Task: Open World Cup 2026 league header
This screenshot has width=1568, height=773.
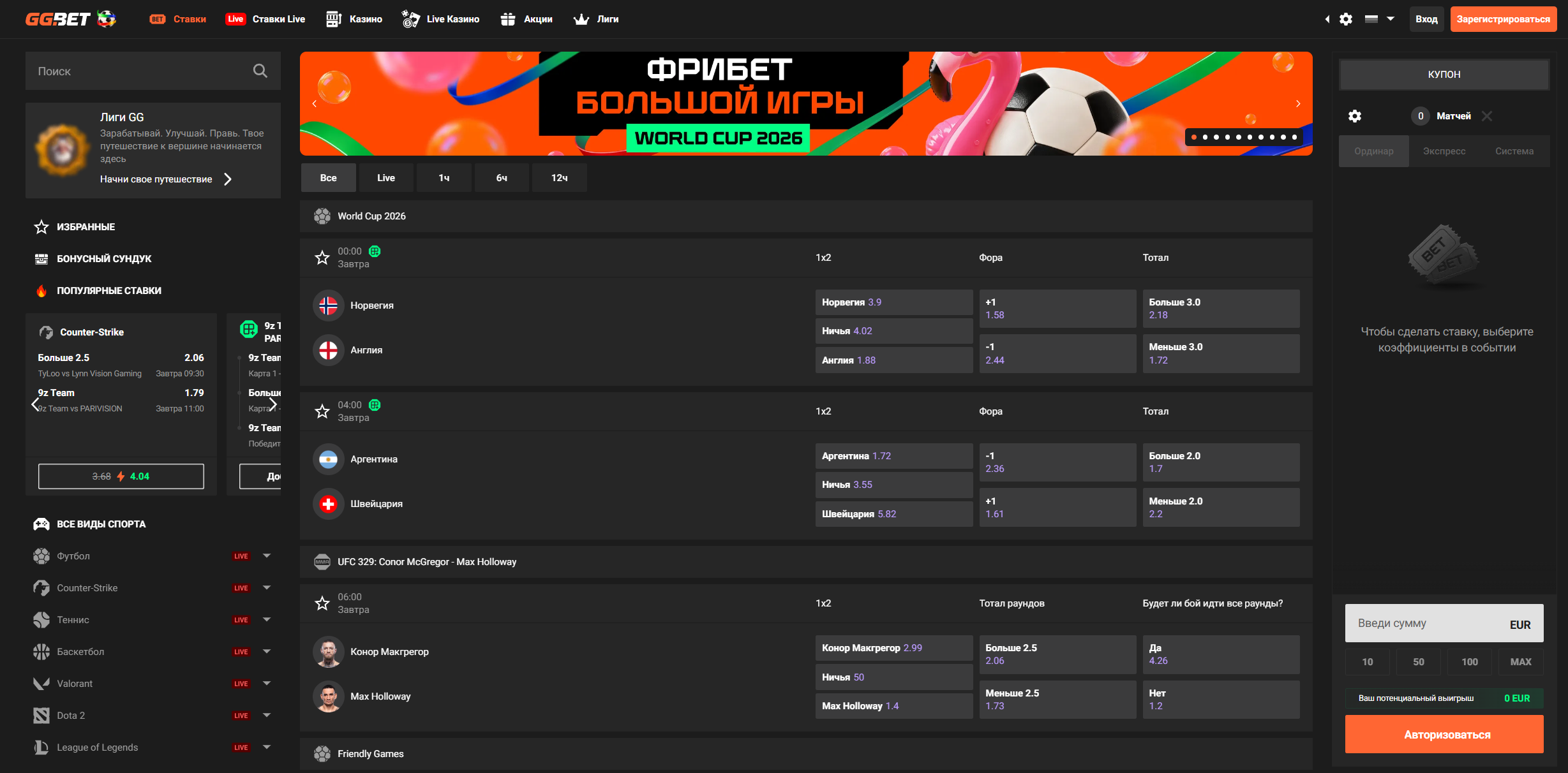Action: 806,216
